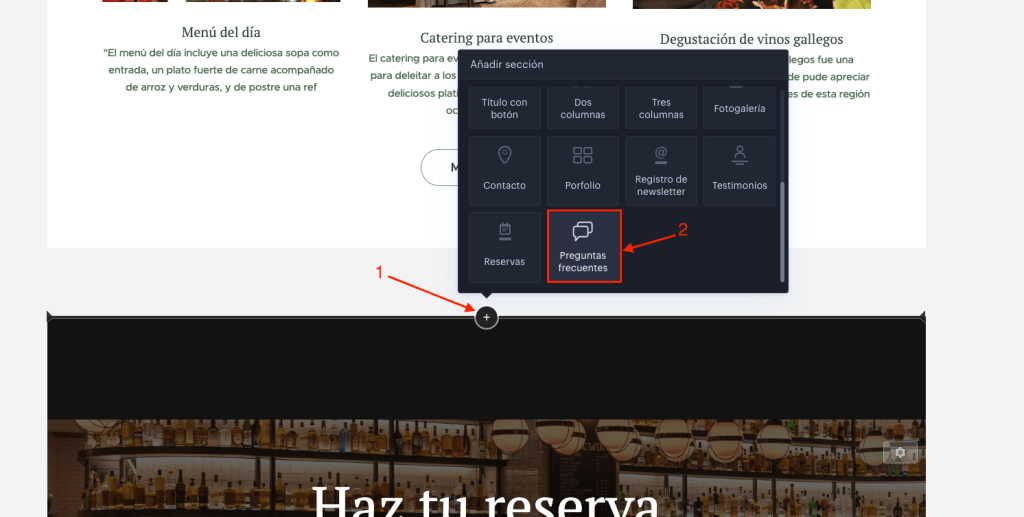Viewport: 1024px width, 517px height.
Task: Click the Catering para eventos heading
Action: click(487, 38)
